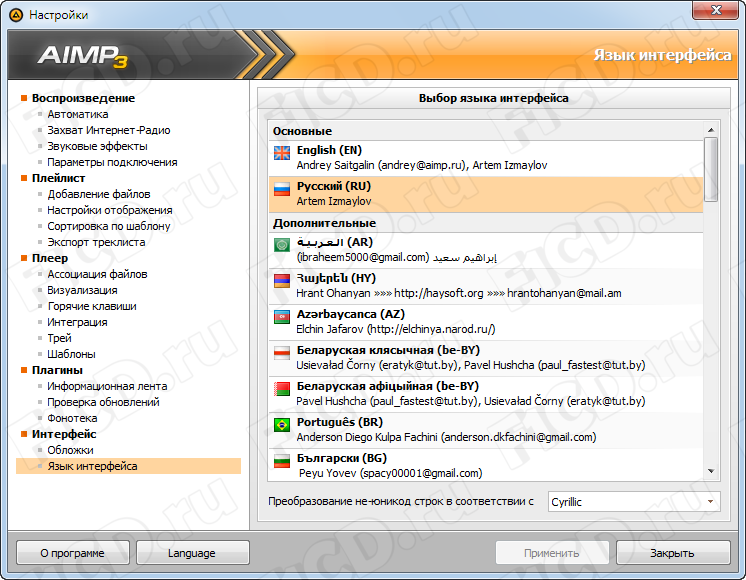Screen dimensions: 746x580
Task: Open the Плагины settings section
Action: (57, 370)
